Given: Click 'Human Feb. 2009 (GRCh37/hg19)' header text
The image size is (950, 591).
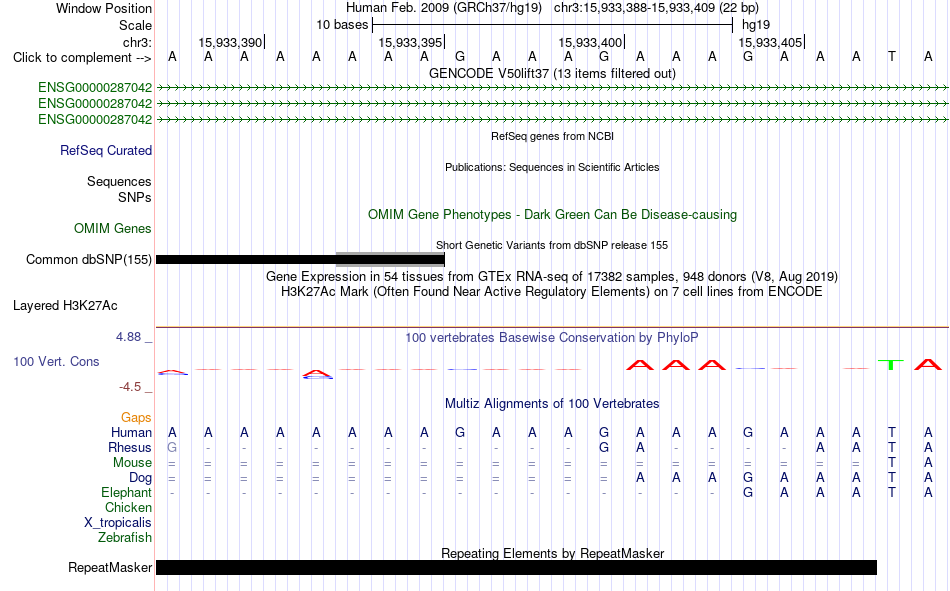Looking at the screenshot, I should [443, 8].
